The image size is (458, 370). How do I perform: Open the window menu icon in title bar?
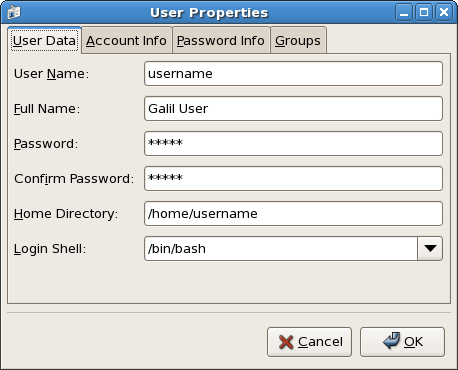(x=14, y=12)
